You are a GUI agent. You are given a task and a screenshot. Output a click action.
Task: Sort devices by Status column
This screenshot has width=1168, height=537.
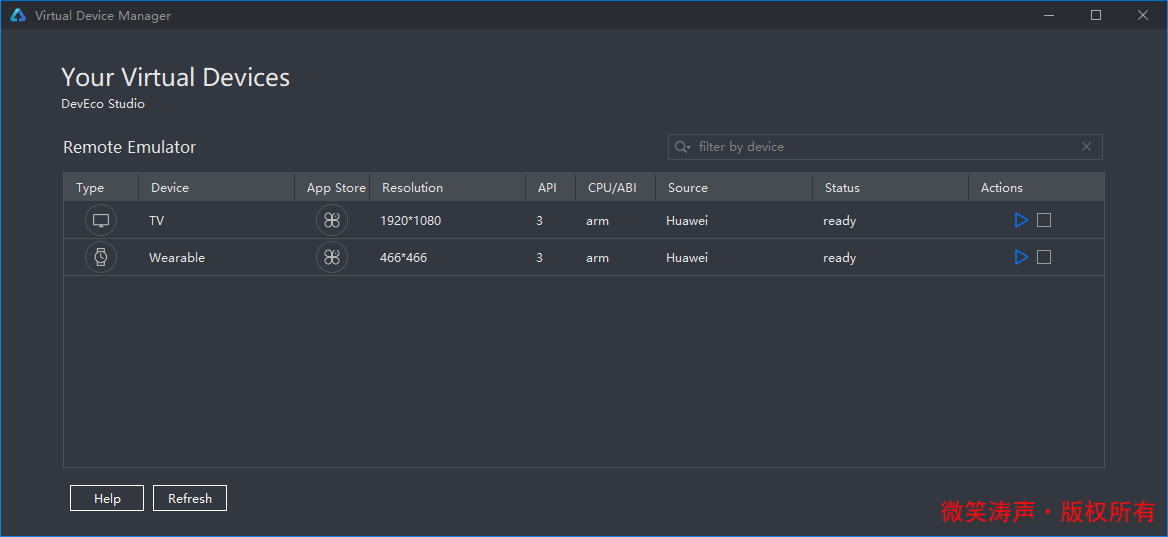click(x=842, y=187)
